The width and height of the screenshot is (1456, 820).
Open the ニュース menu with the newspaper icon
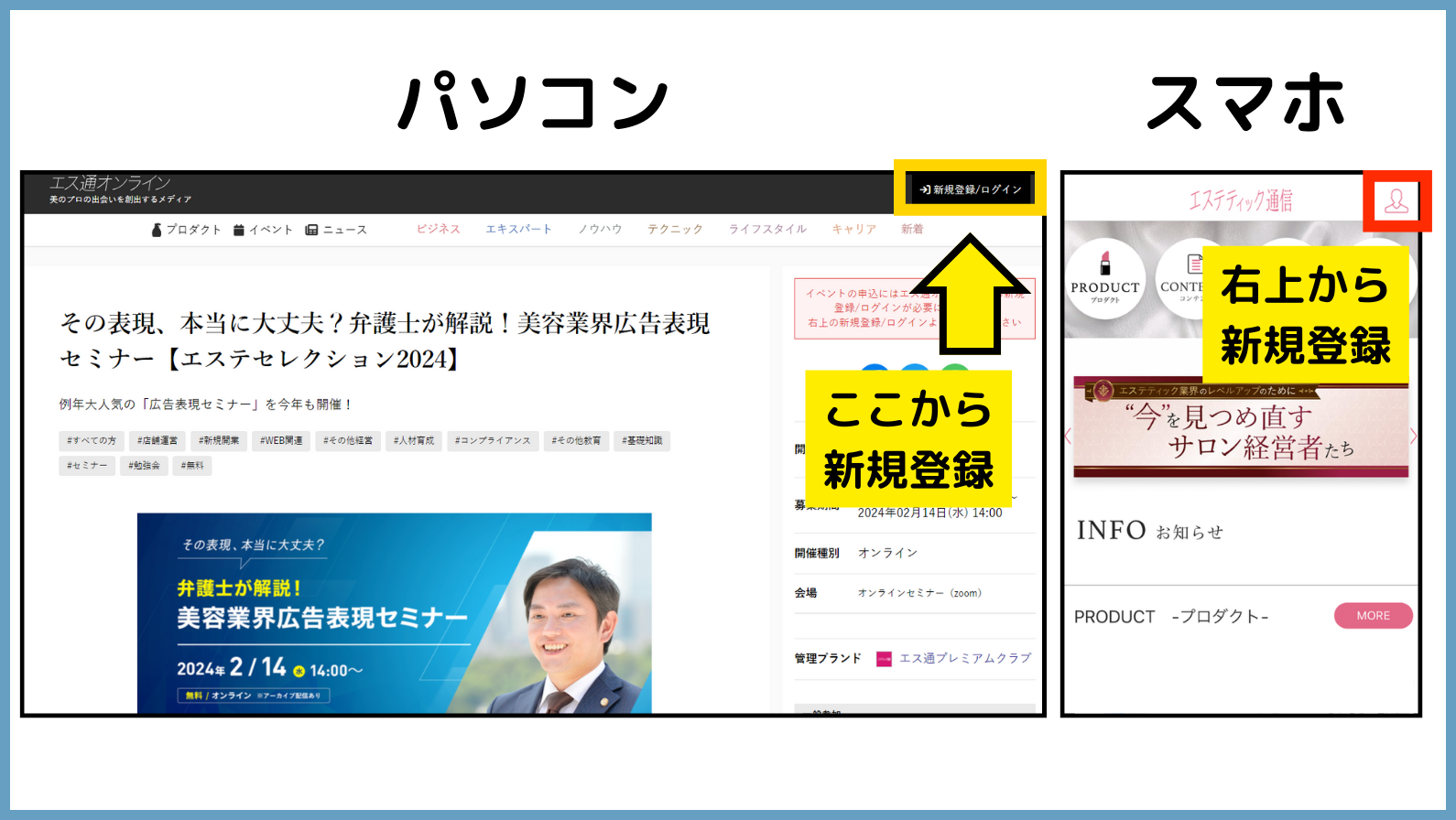pos(336,230)
